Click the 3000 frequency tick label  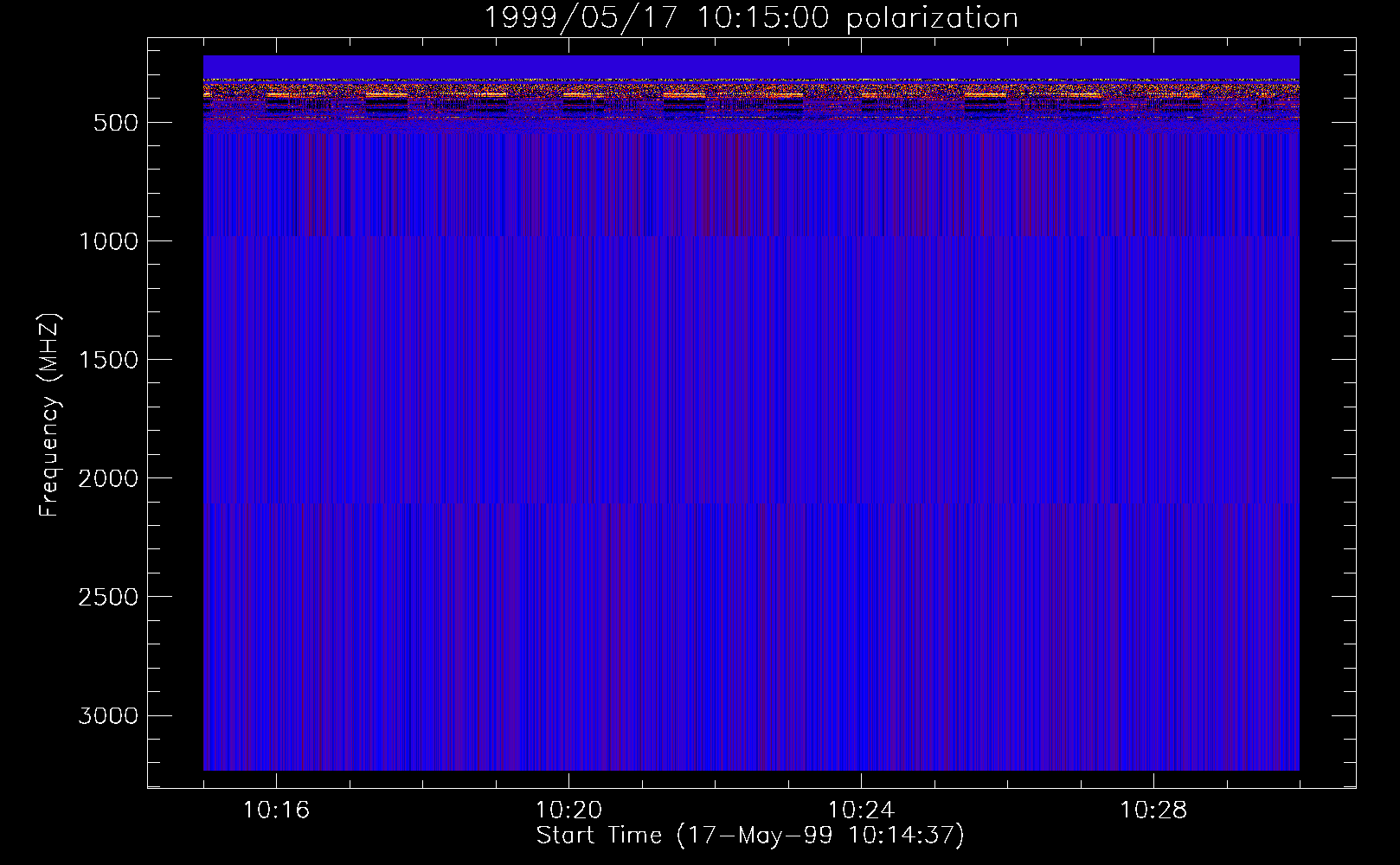coord(108,715)
